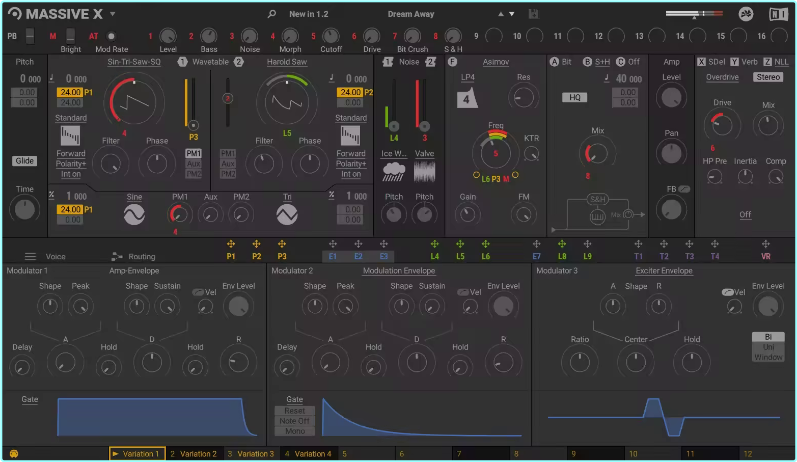Screen dimensions: 797x462
Task: Click oscillator 1 Standard mode thumbnail icon
Action: tap(70, 136)
